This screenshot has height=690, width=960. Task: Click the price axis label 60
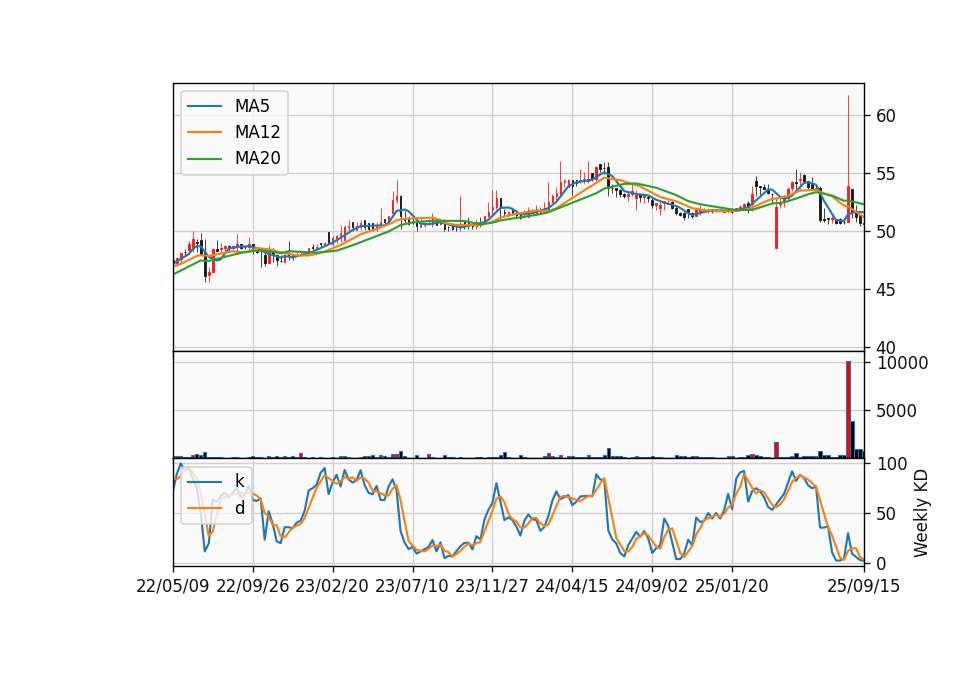885,116
